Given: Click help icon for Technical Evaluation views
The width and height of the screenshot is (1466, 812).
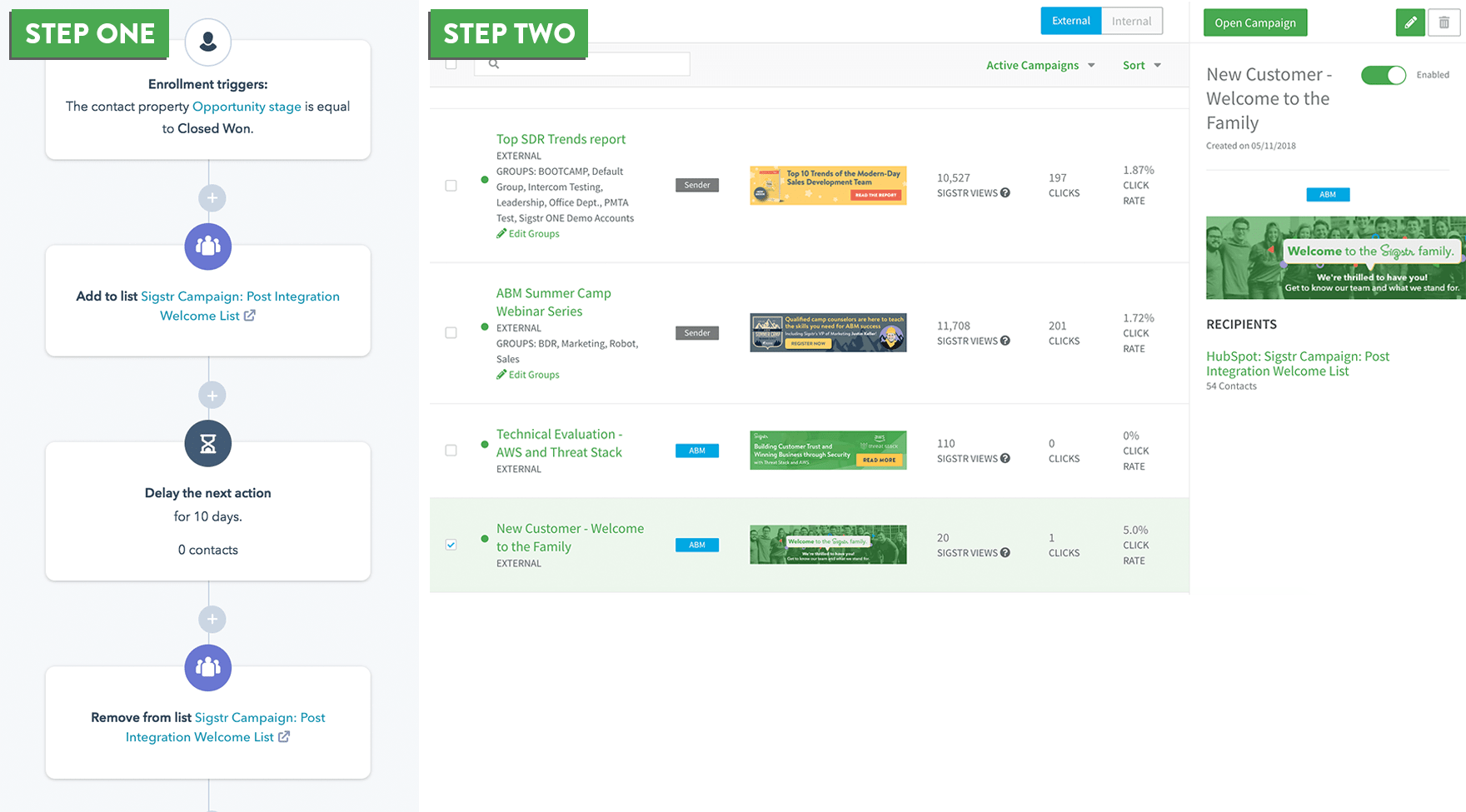Looking at the screenshot, I should click(x=1005, y=459).
